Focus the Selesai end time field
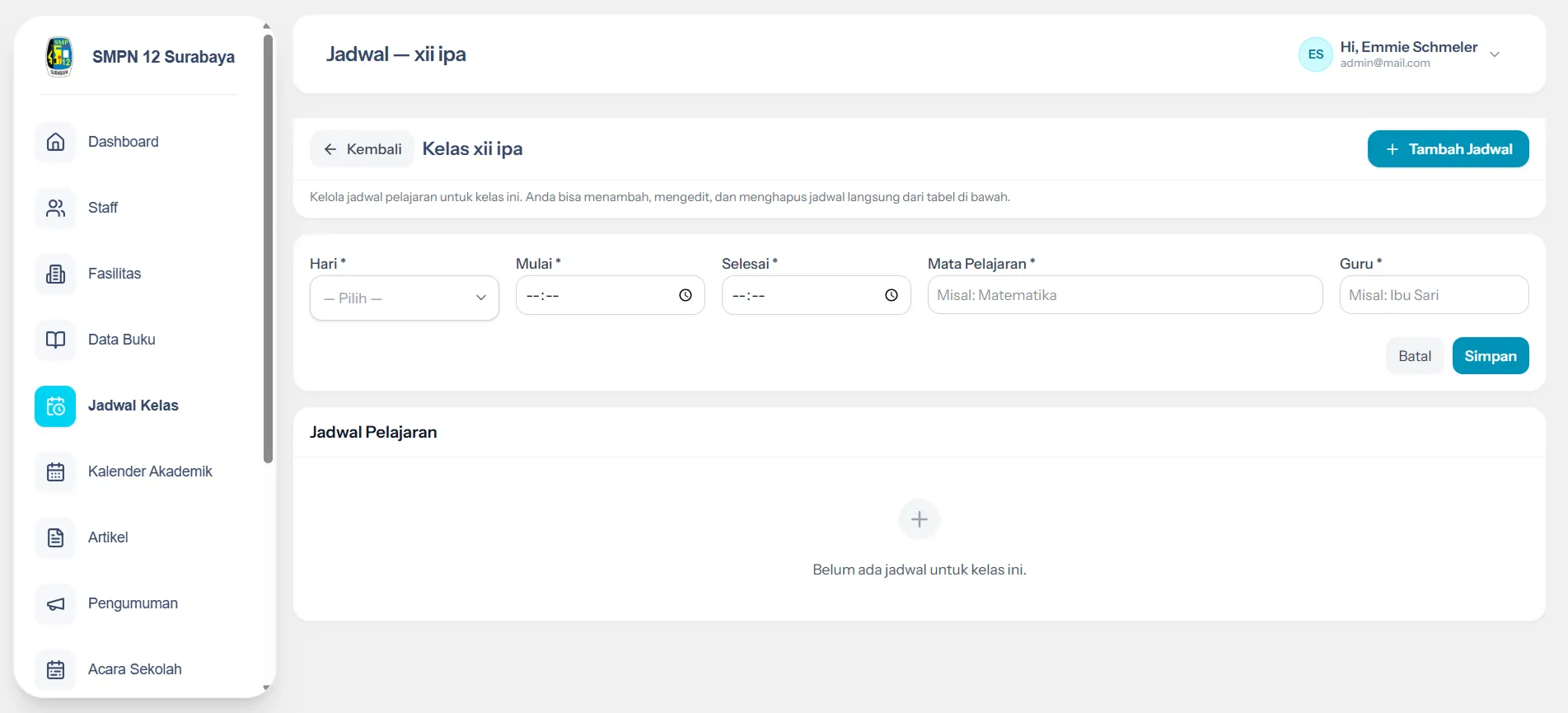1568x713 pixels. coord(817,295)
